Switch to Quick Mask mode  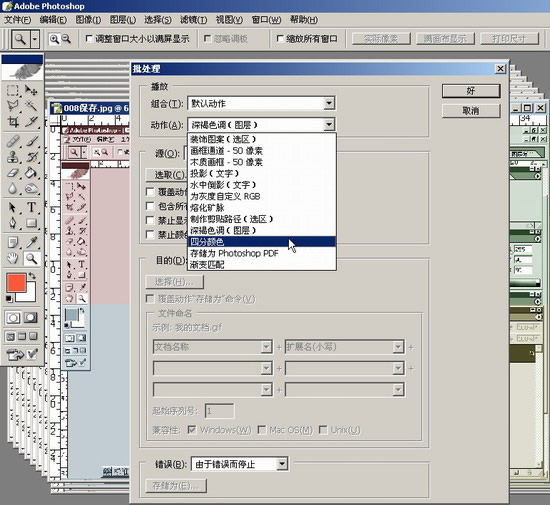(x=31, y=318)
